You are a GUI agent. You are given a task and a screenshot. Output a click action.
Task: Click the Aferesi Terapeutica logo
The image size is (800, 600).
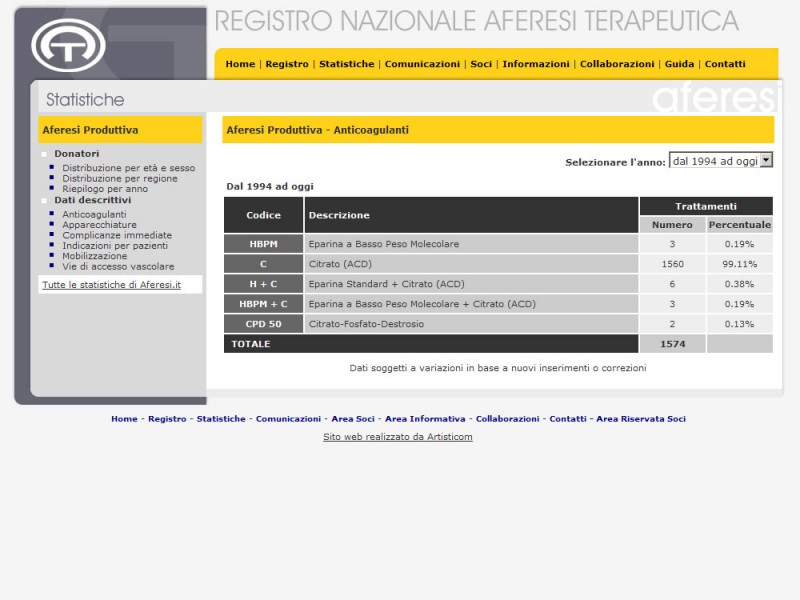(68, 45)
